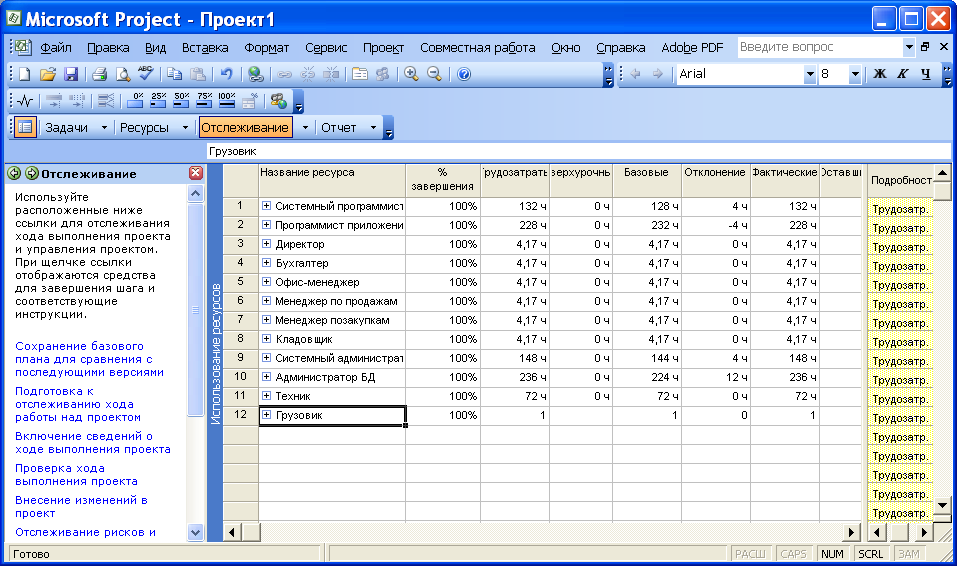Open the Сервис menu
The image size is (957, 566).
coord(326,48)
